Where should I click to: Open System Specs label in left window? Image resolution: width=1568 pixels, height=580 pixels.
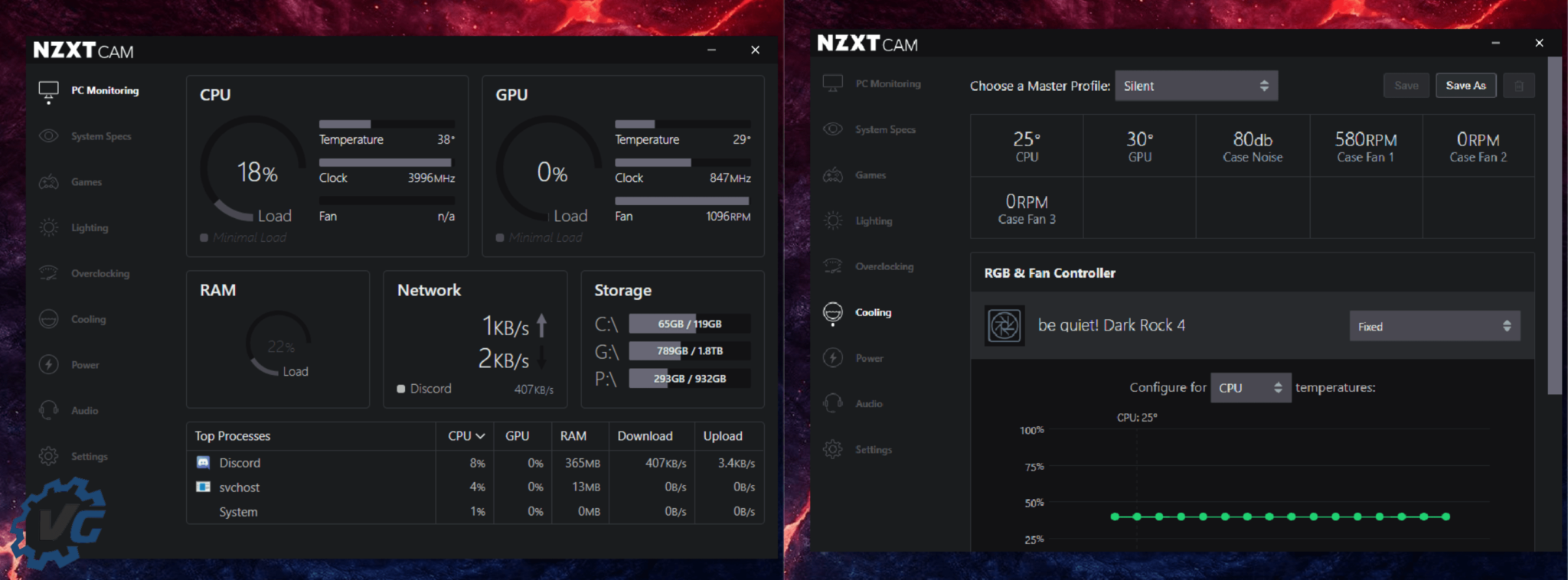pos(101,136)
